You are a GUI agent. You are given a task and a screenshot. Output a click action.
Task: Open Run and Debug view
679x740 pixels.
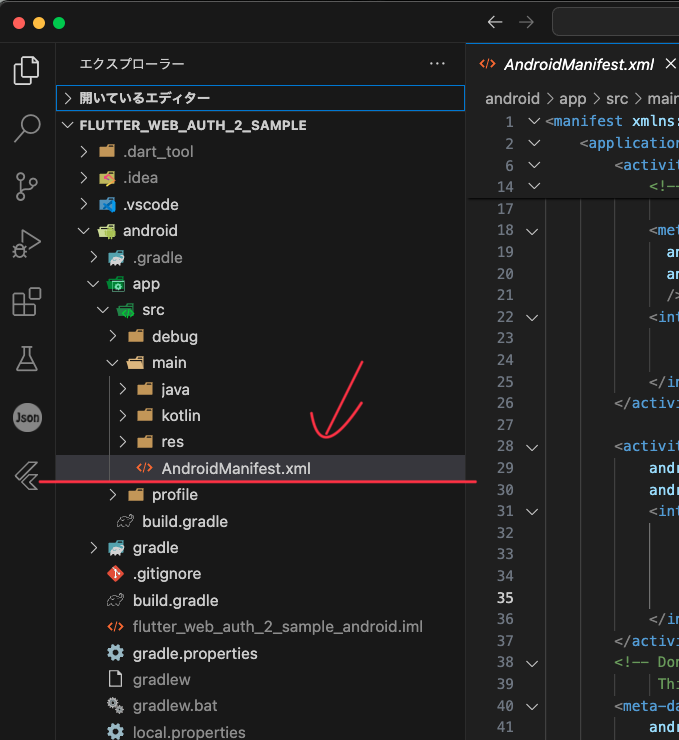[x=26, y=244]
